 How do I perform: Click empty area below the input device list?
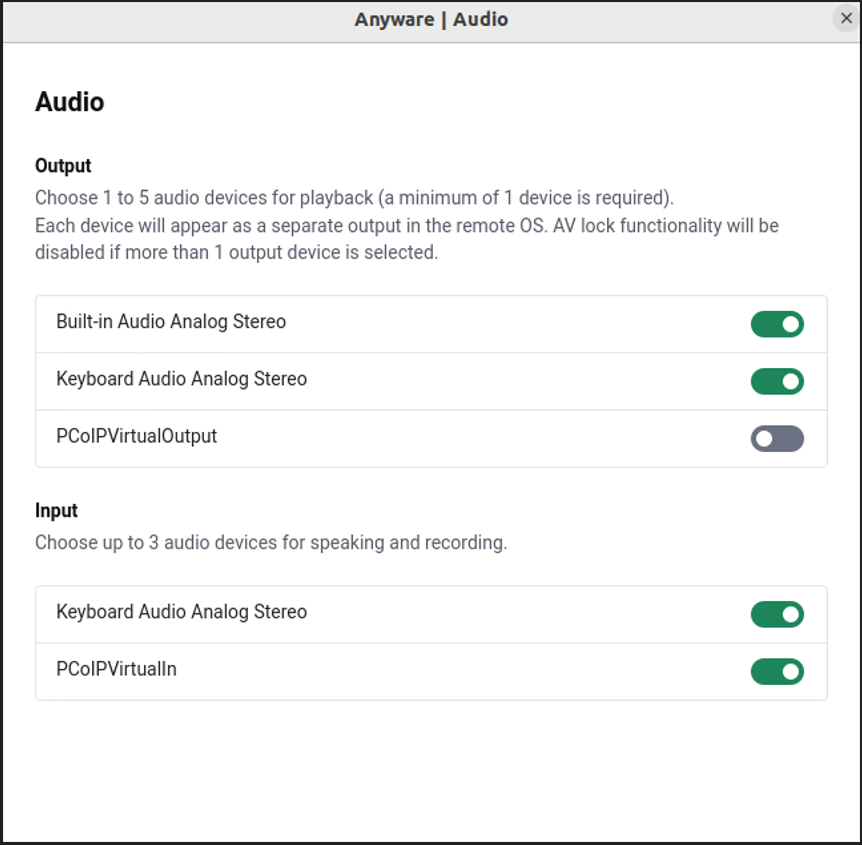point(431,770)
